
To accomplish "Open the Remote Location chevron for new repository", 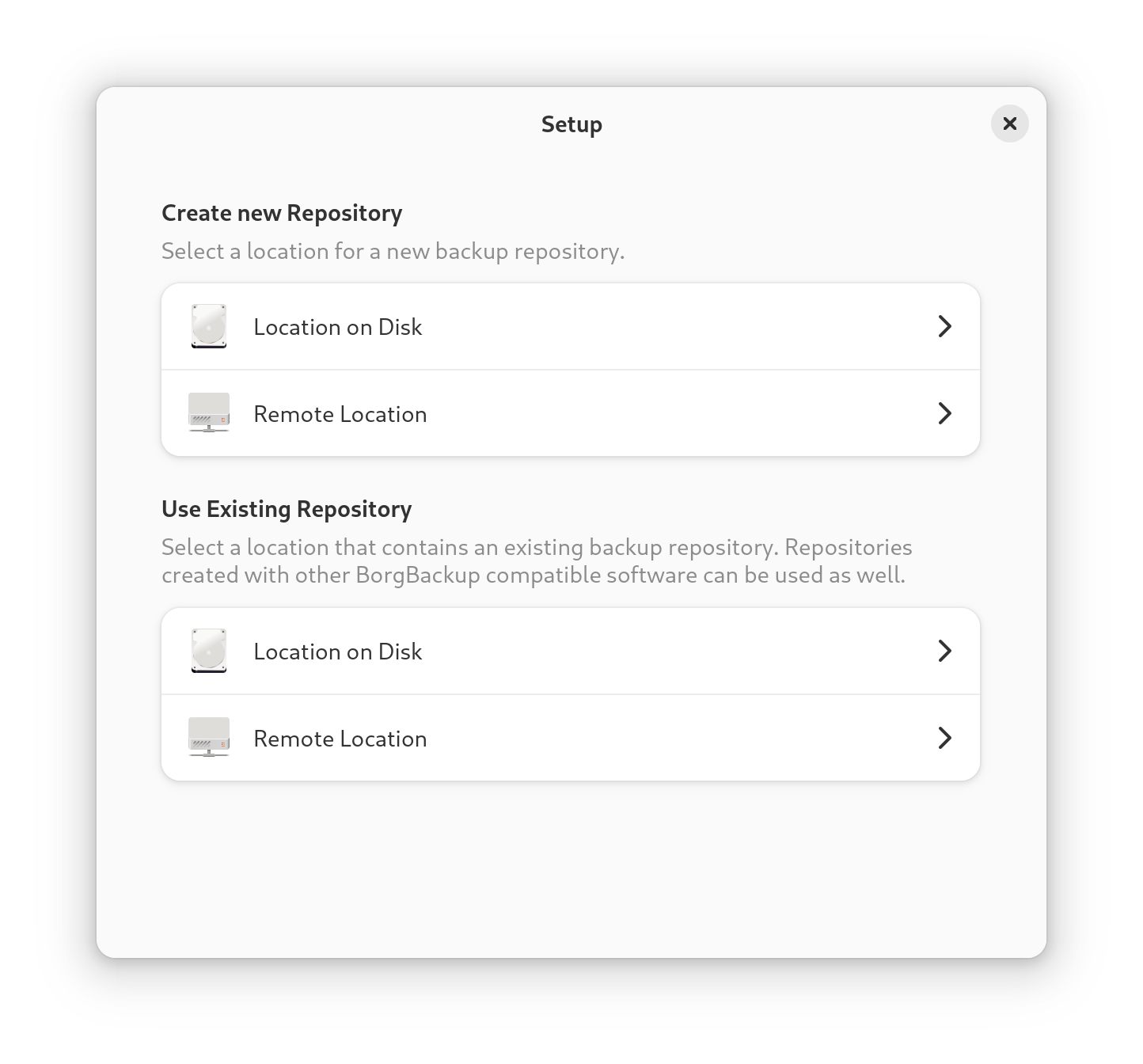I will click(944, 413).
